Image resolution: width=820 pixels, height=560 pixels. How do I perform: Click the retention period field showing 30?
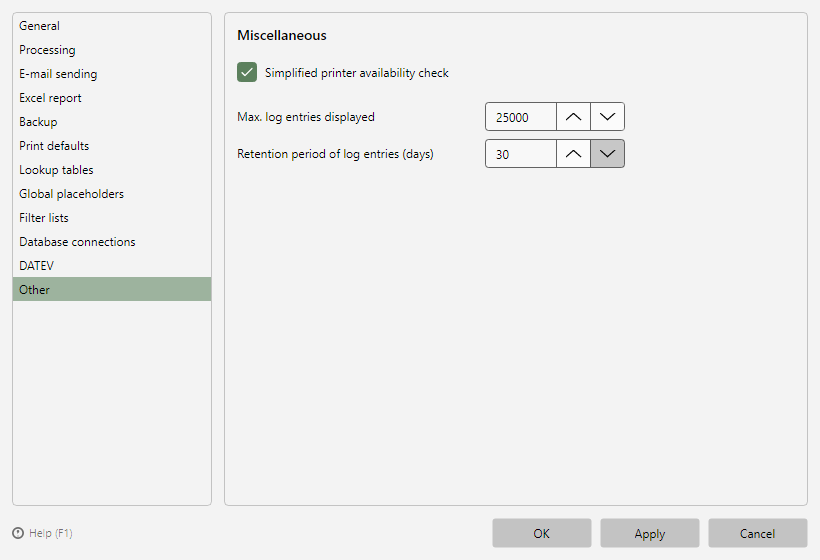click(521, 154)
